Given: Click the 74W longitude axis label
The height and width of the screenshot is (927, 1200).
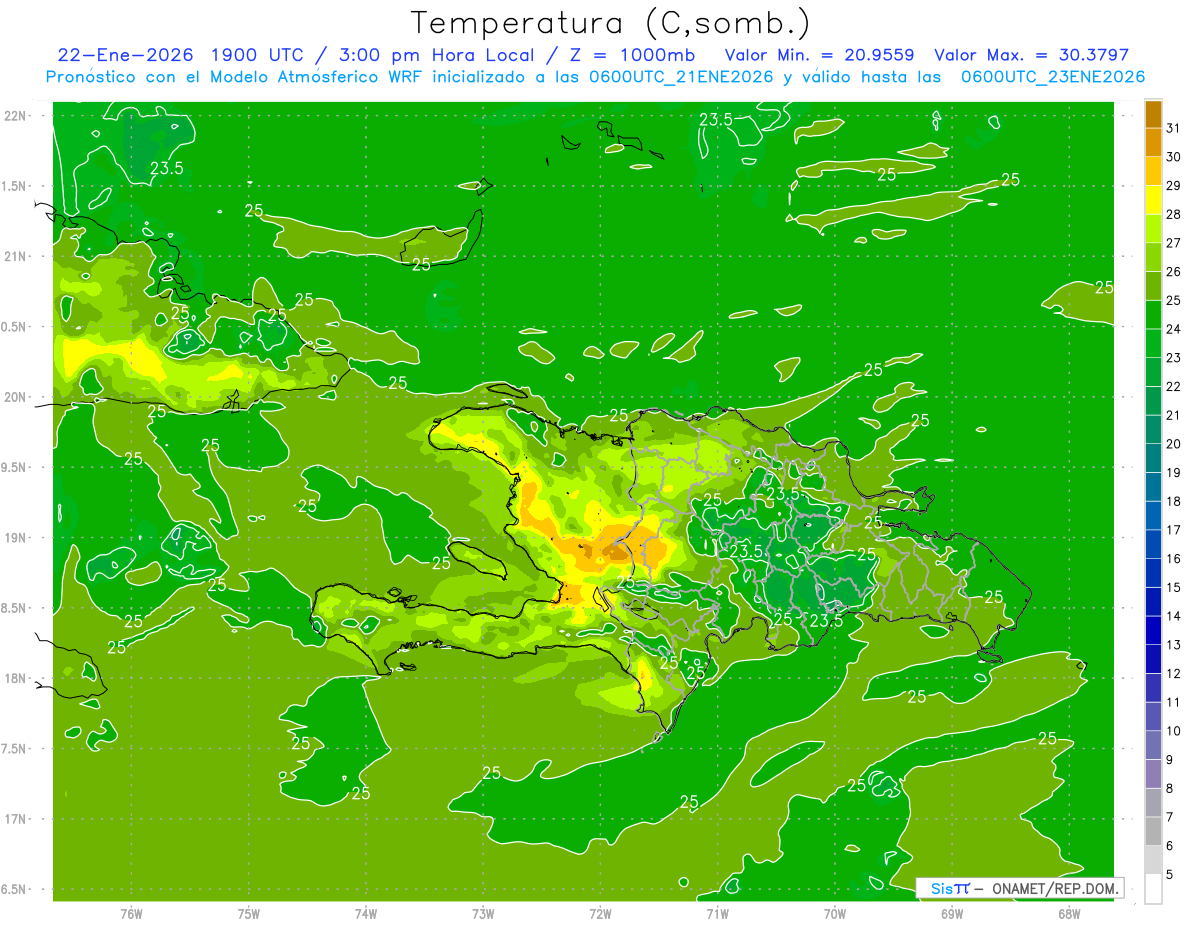Looking at the screenshot, I should pos(366,913).
